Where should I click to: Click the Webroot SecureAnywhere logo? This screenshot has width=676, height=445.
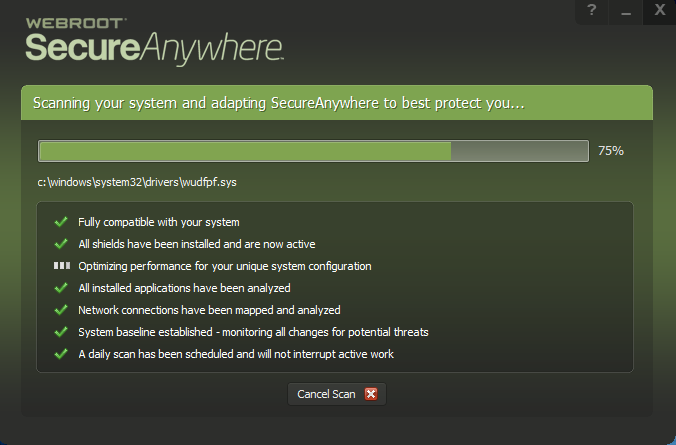pyautogui.click(x=155, y=37)
